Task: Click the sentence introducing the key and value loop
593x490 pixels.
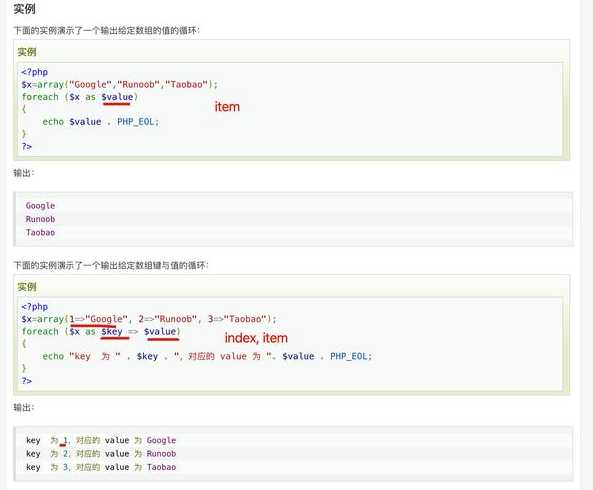Action: tap(111, 265)
